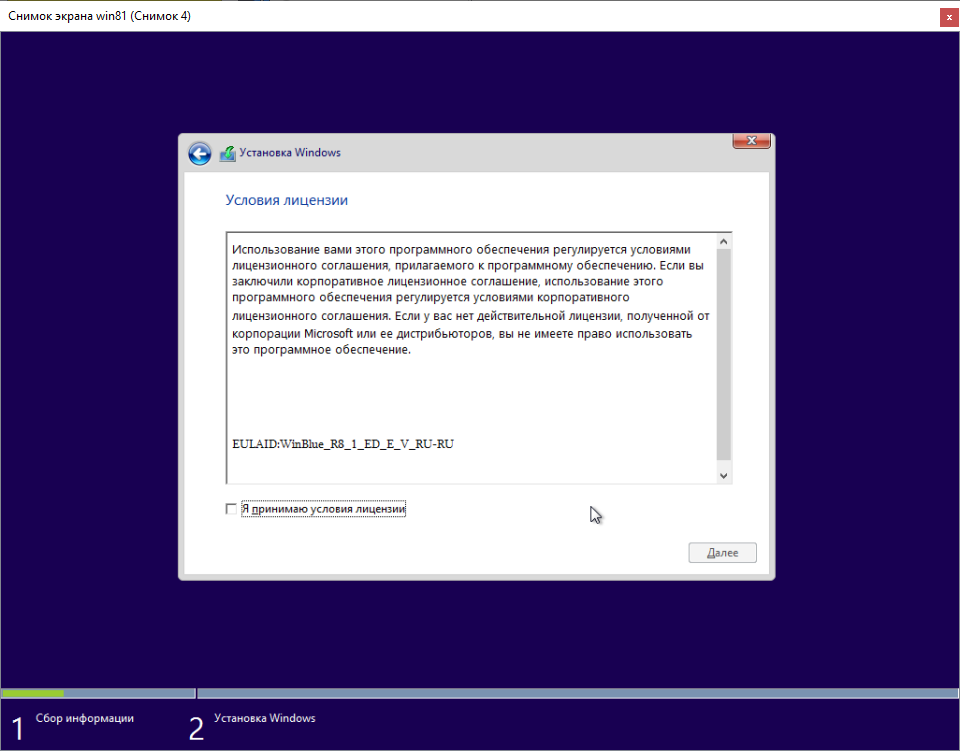Click the "Я принимаю условия лицензии" label

(323, 509)
